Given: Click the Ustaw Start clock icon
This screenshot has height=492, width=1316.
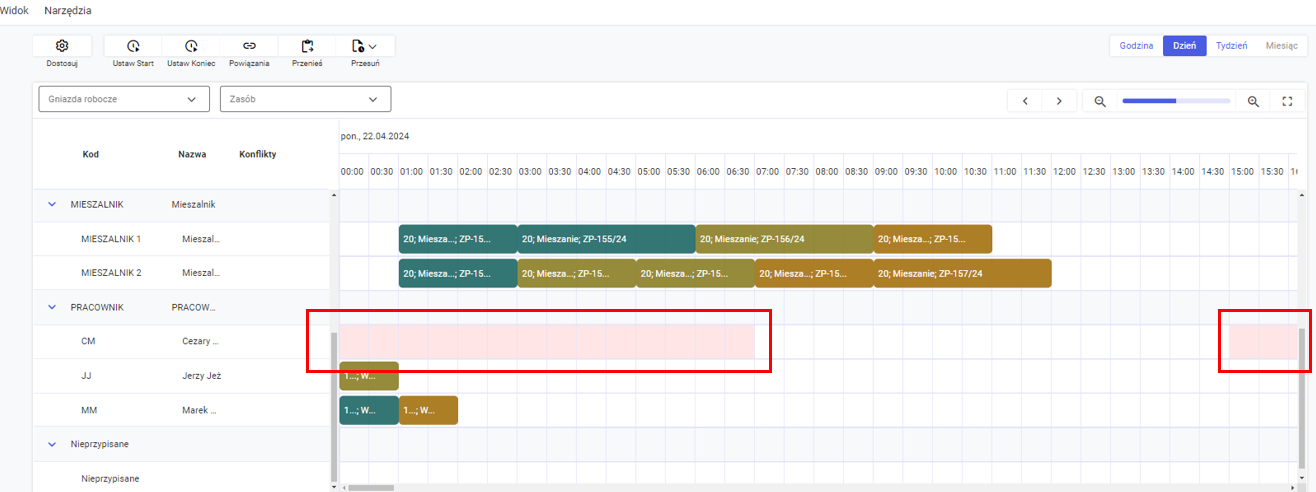Looking at the screenshot, I should pyautogui.click(x=132, y=46).
